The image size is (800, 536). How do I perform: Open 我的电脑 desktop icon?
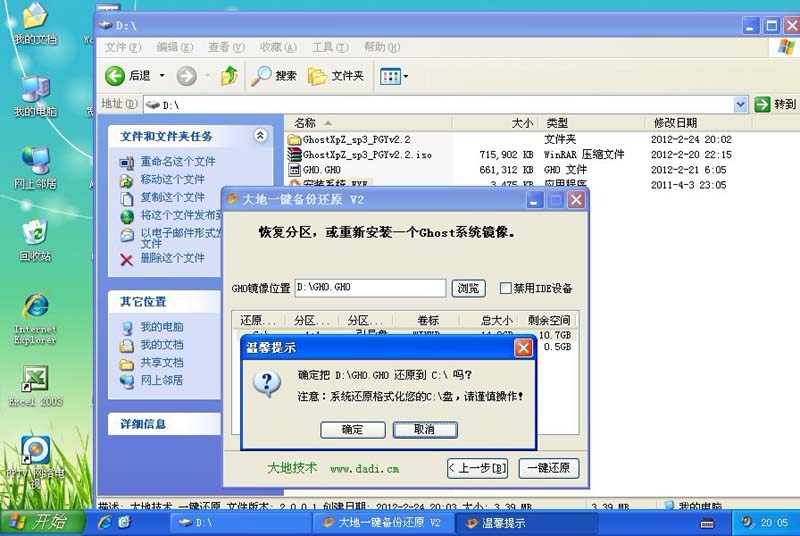(35, 96)
